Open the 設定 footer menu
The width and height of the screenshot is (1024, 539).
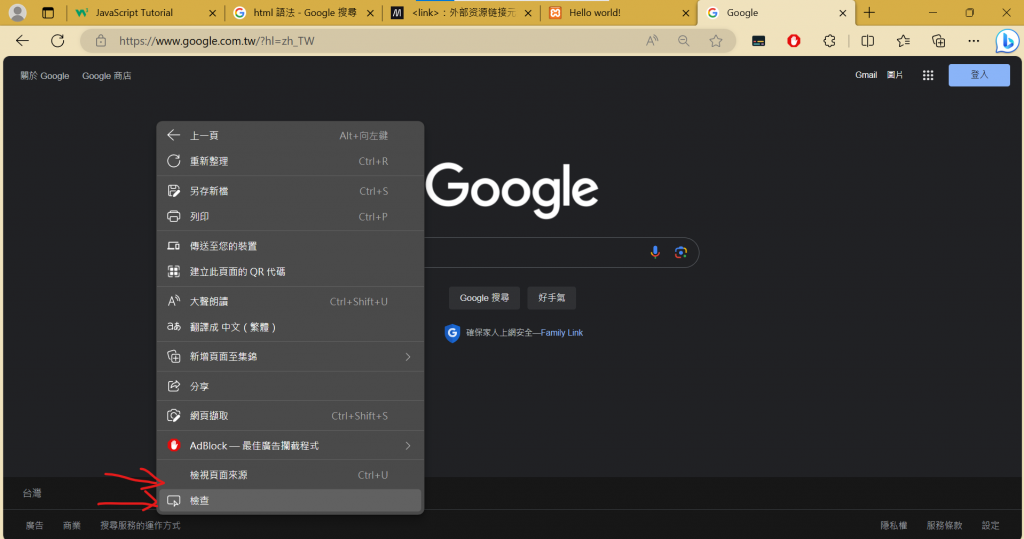point(990,525)
